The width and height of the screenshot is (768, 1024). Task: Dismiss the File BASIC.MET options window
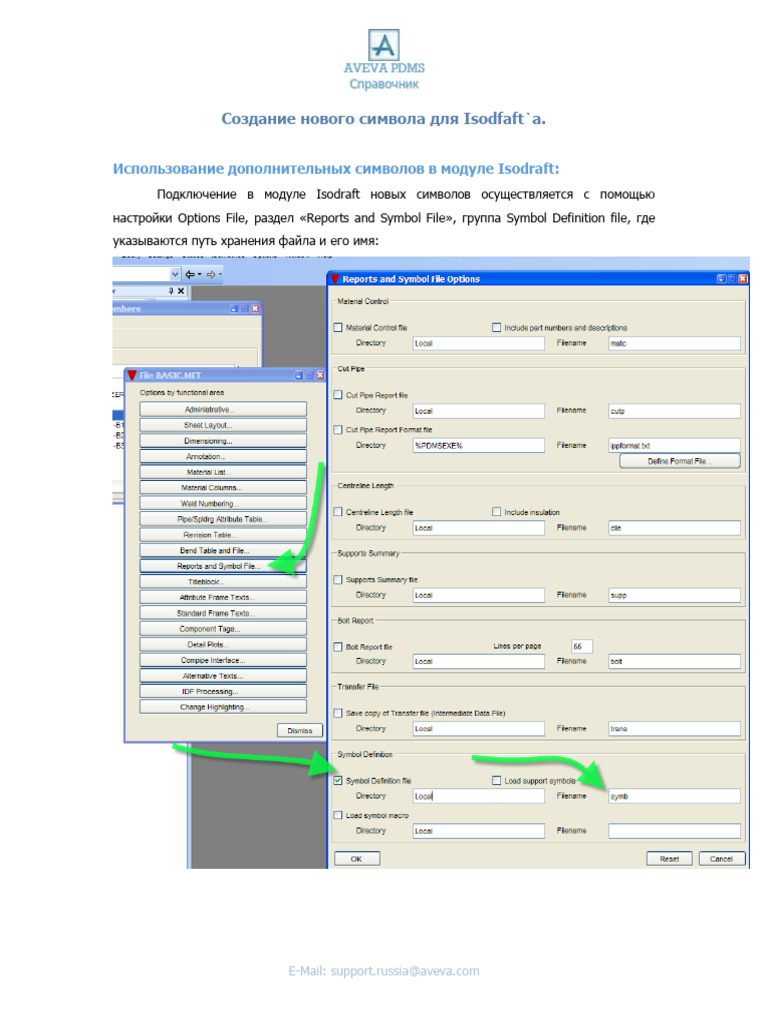point(300,731)
